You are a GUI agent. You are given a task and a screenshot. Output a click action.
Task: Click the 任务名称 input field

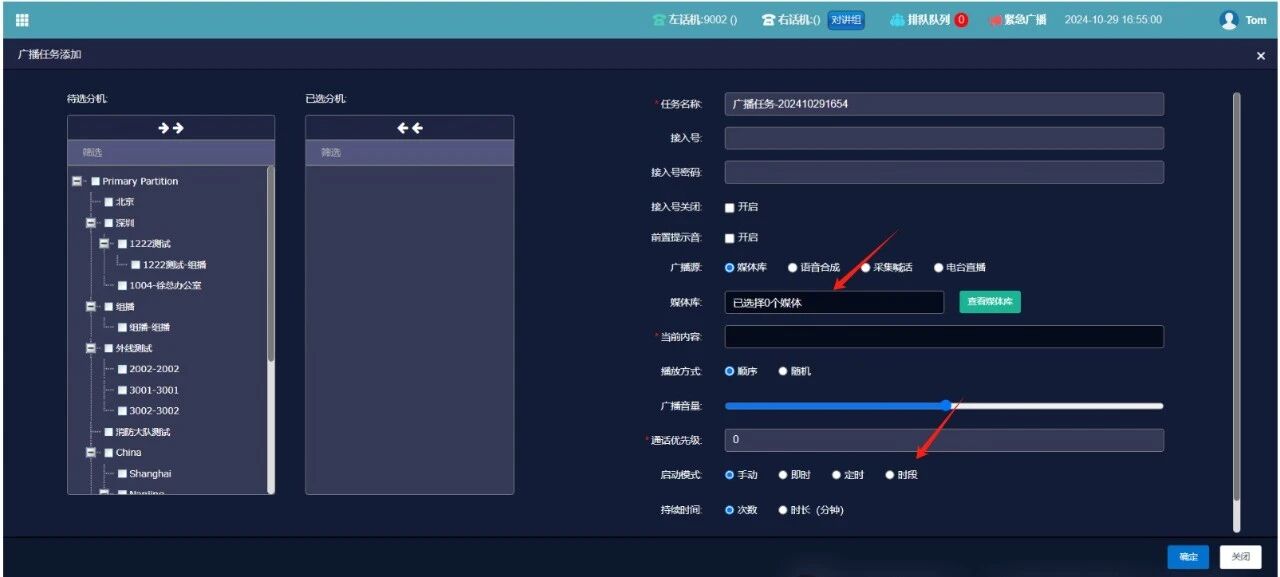tap(943, 104)
